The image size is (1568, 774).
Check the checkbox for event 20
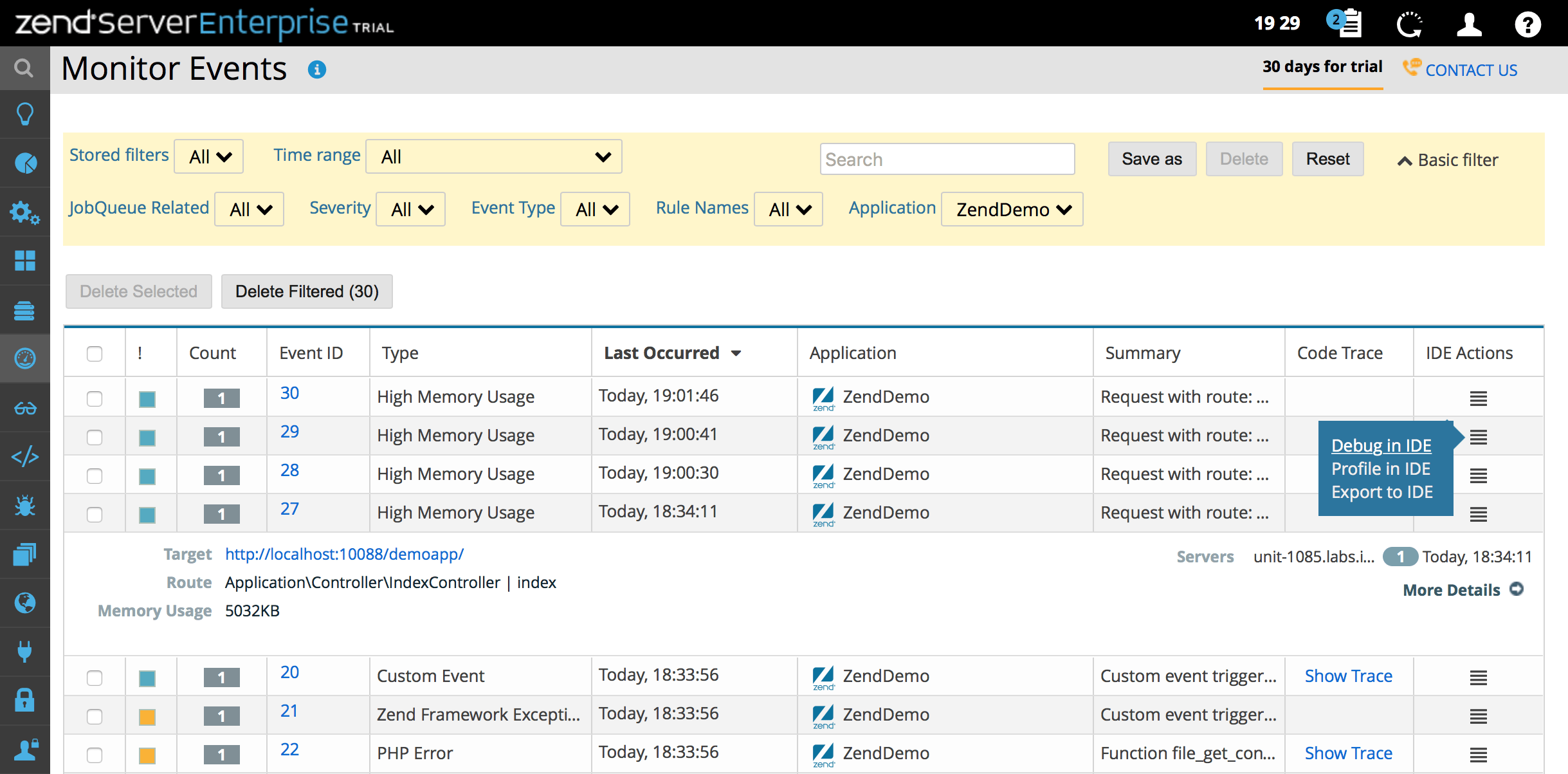click(x=95, y=678)
